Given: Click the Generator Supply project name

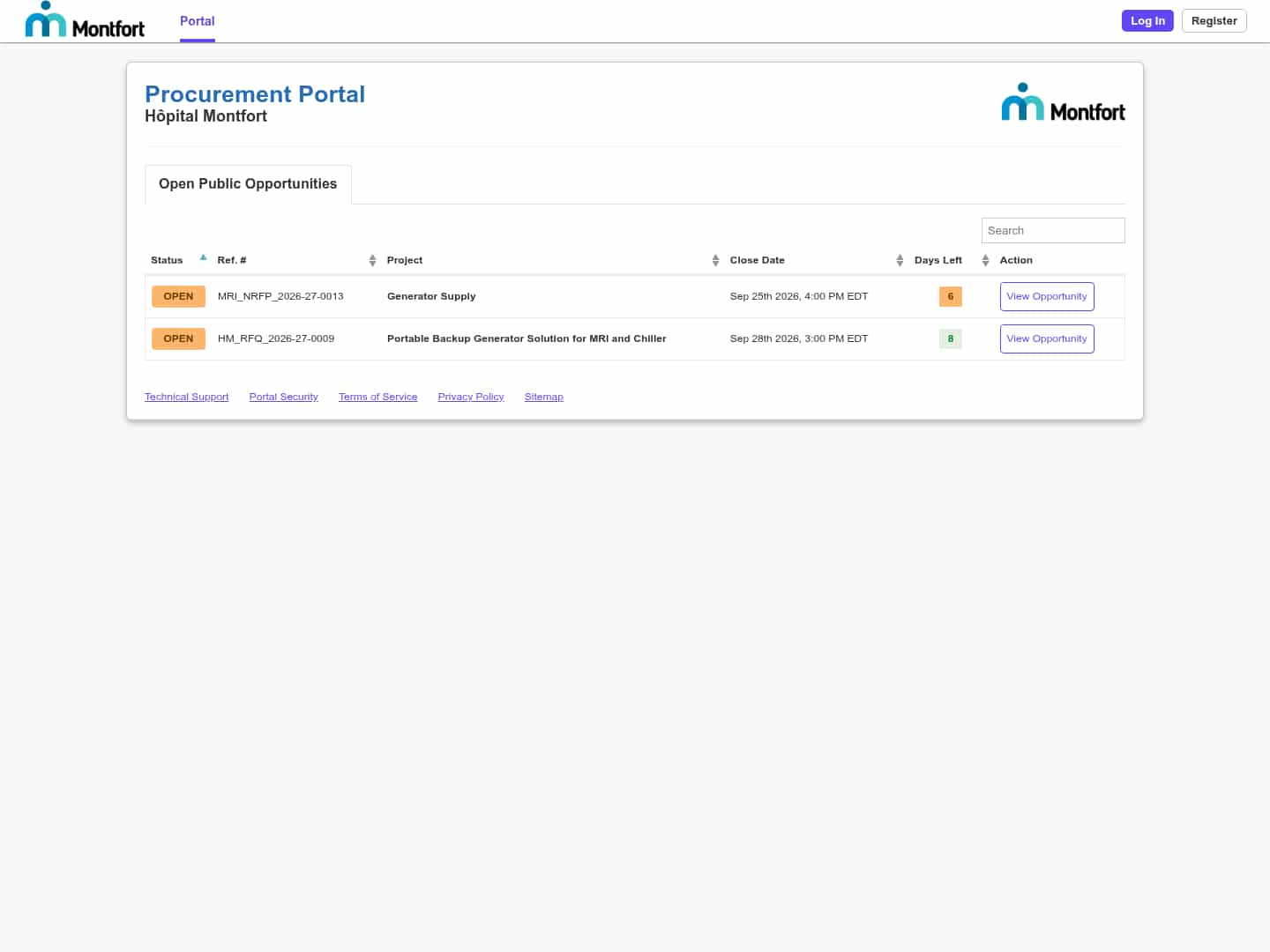Looking at the screenshot, I should pos(431,296).
